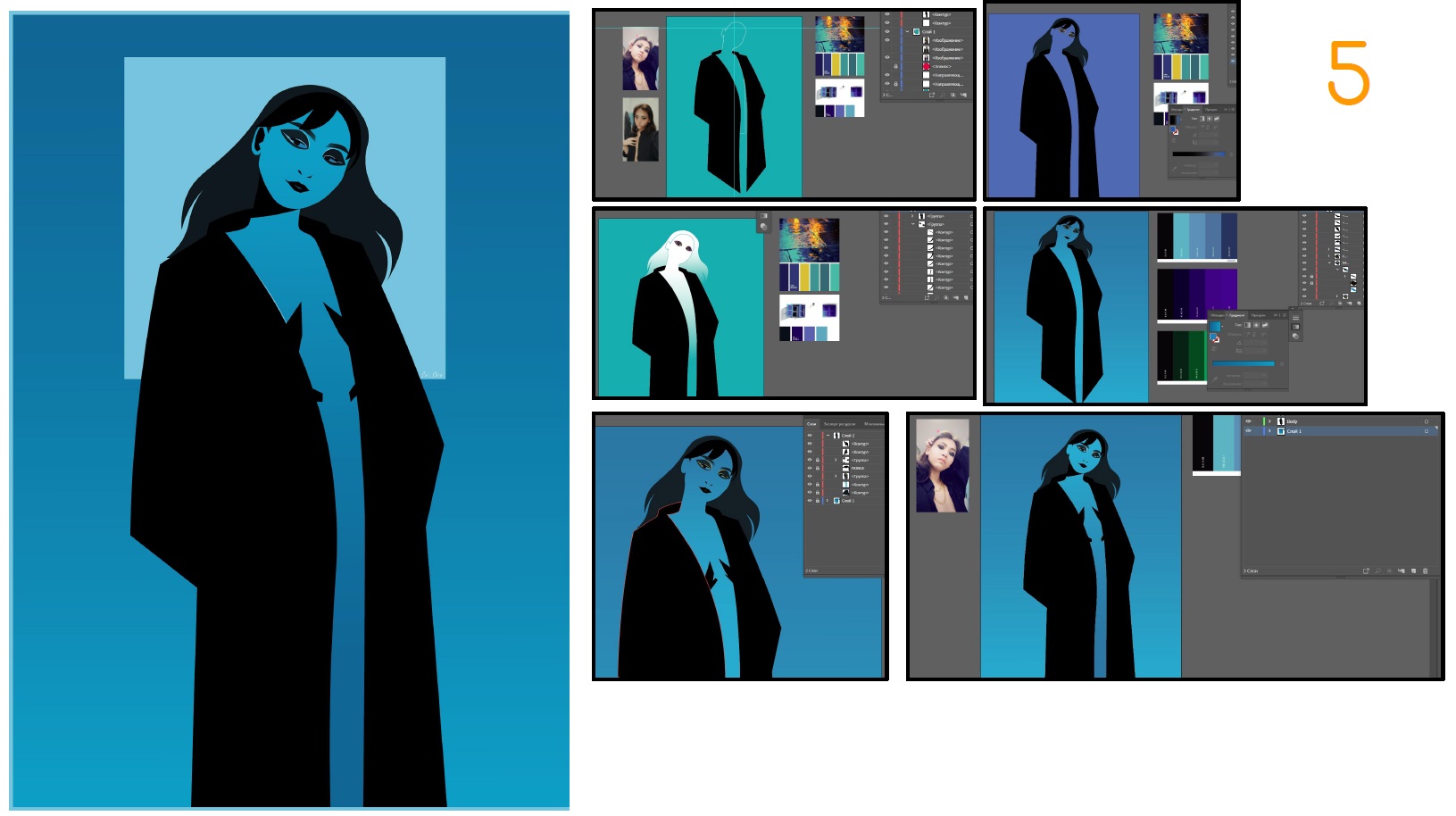Click Collect for Export icon beside 3 Слои
This screenshot has width=1456, height=816.
(x=1366, y=571)
